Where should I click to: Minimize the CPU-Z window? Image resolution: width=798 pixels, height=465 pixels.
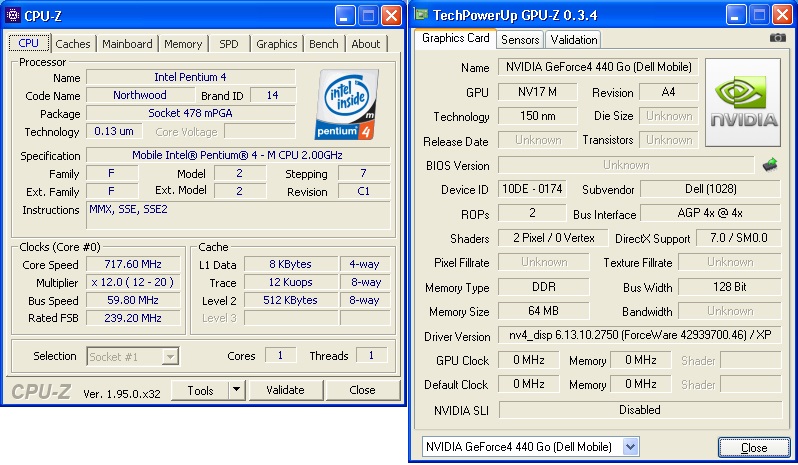pyautogui.click(x=345, y=16)
